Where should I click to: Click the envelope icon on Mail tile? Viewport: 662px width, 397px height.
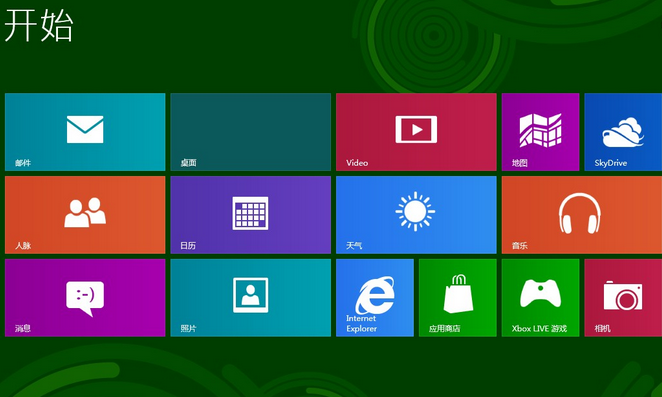(85, 129)
